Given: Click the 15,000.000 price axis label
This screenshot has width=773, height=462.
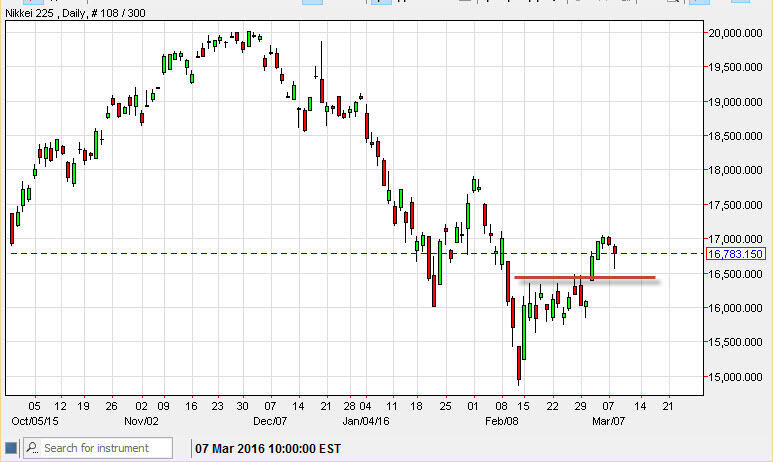Looking at the screenshot, I should [735, 377].
